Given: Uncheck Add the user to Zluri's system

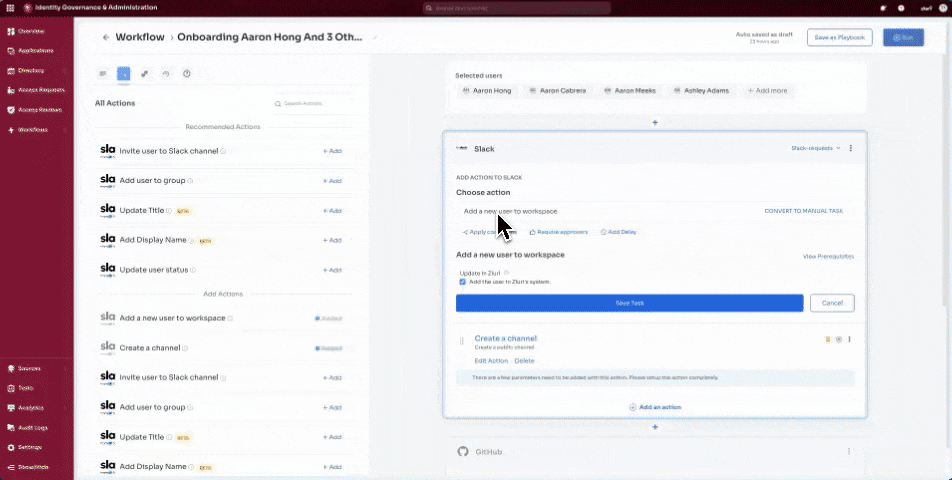Looking at the screenshot, I should point(463,282).
